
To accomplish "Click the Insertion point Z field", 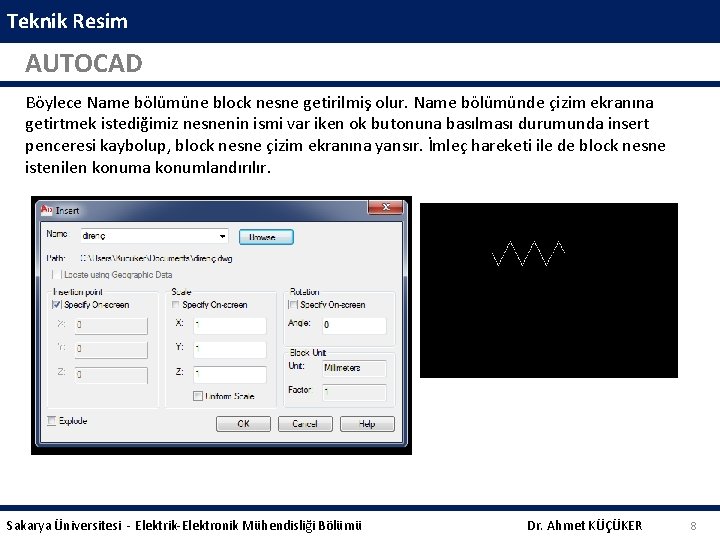I will 111,374.
